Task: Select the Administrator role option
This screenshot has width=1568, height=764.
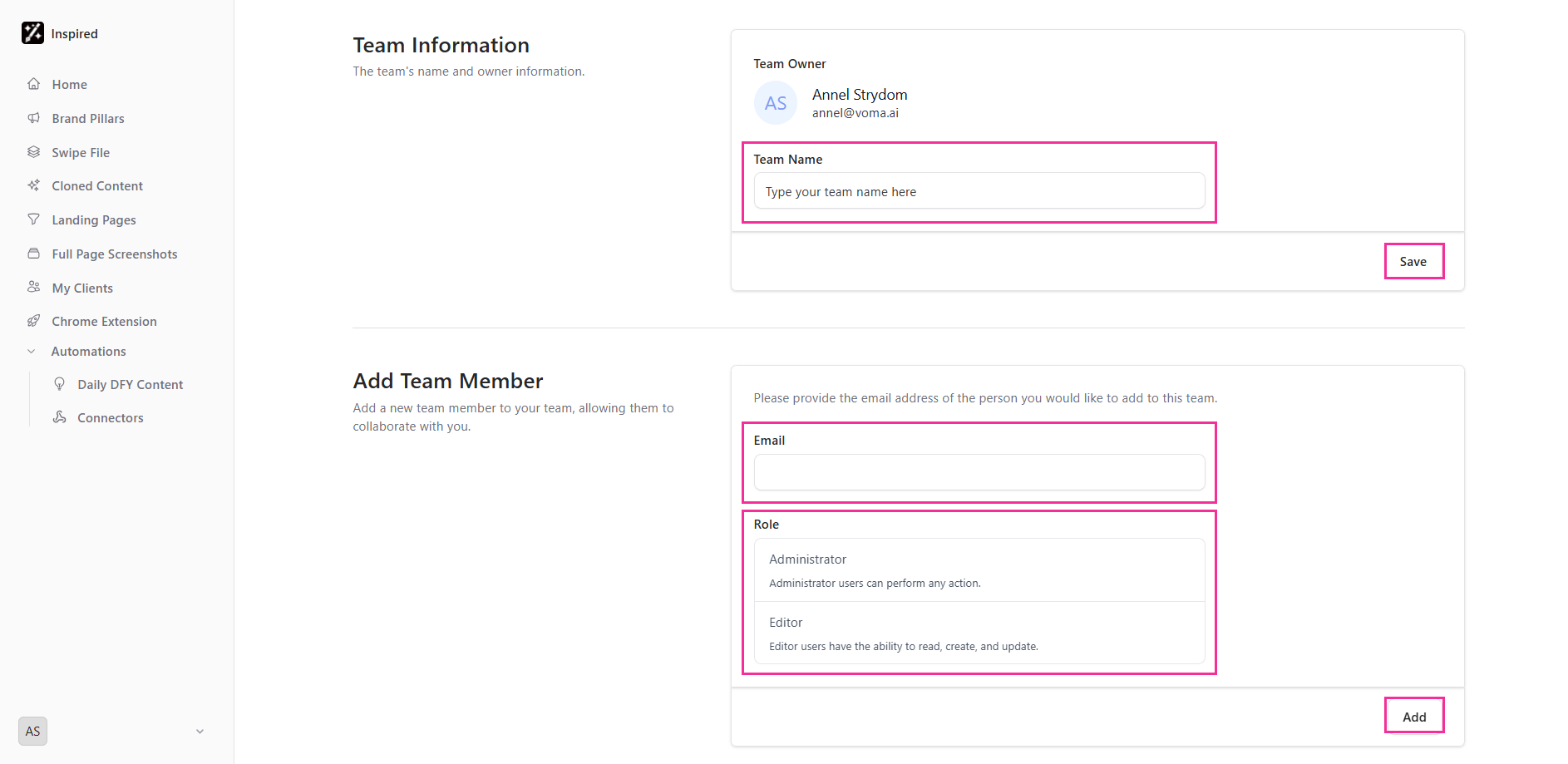Action: pos(979,570)
